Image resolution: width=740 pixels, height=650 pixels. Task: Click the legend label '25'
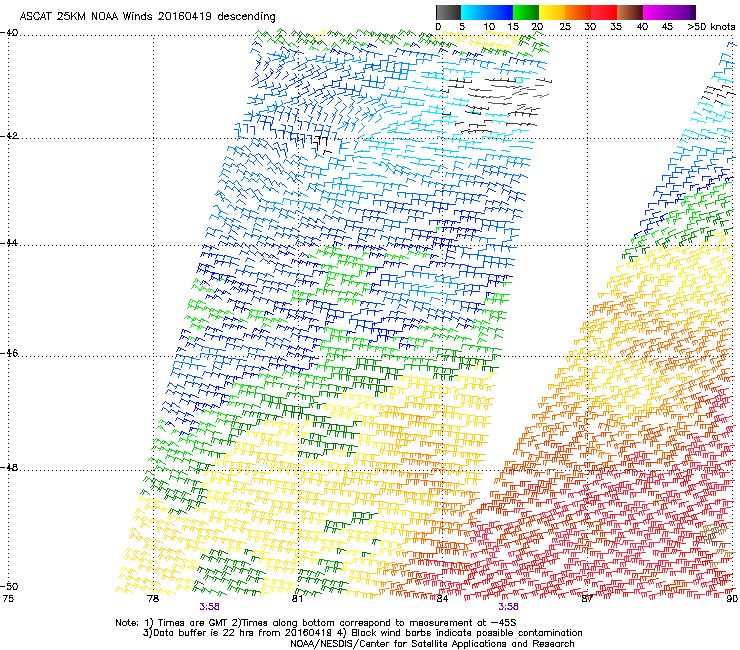point(565,27)
